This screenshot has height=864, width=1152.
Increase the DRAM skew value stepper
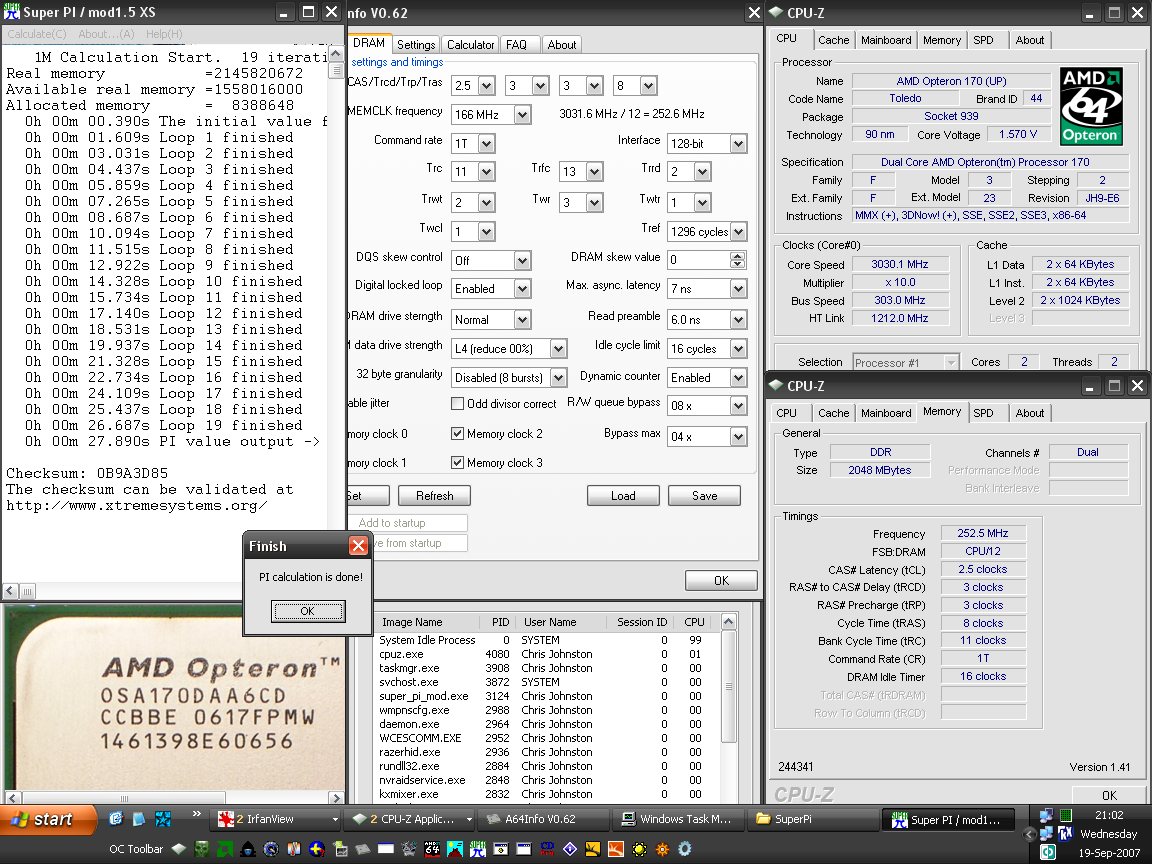pyautogui.click(x=738, y=255)
